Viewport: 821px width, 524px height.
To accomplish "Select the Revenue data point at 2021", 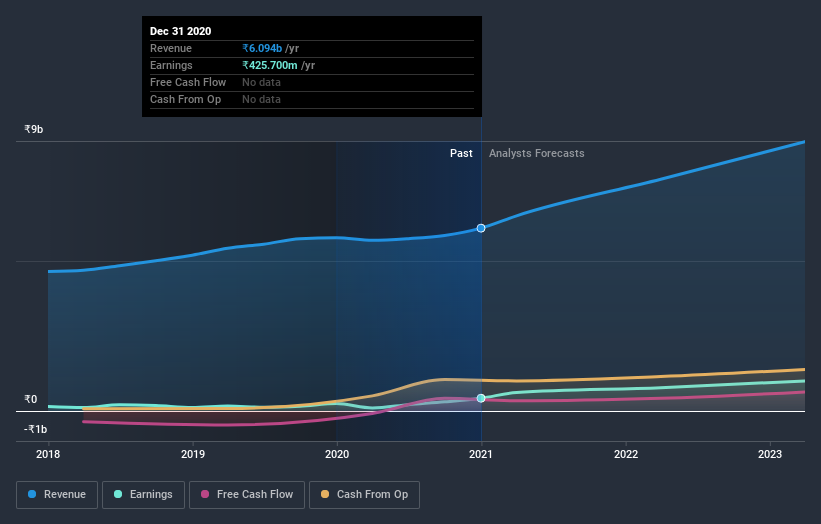I will (x=481, y=228).
